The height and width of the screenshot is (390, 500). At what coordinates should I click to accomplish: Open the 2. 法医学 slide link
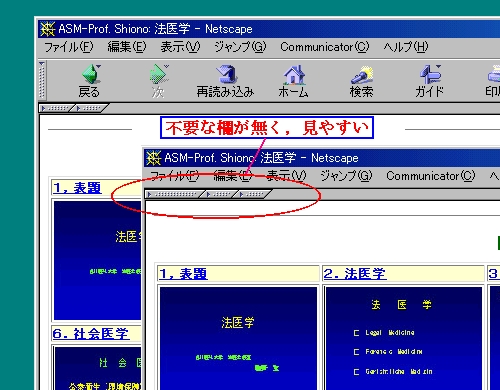[x=355, y=274]
